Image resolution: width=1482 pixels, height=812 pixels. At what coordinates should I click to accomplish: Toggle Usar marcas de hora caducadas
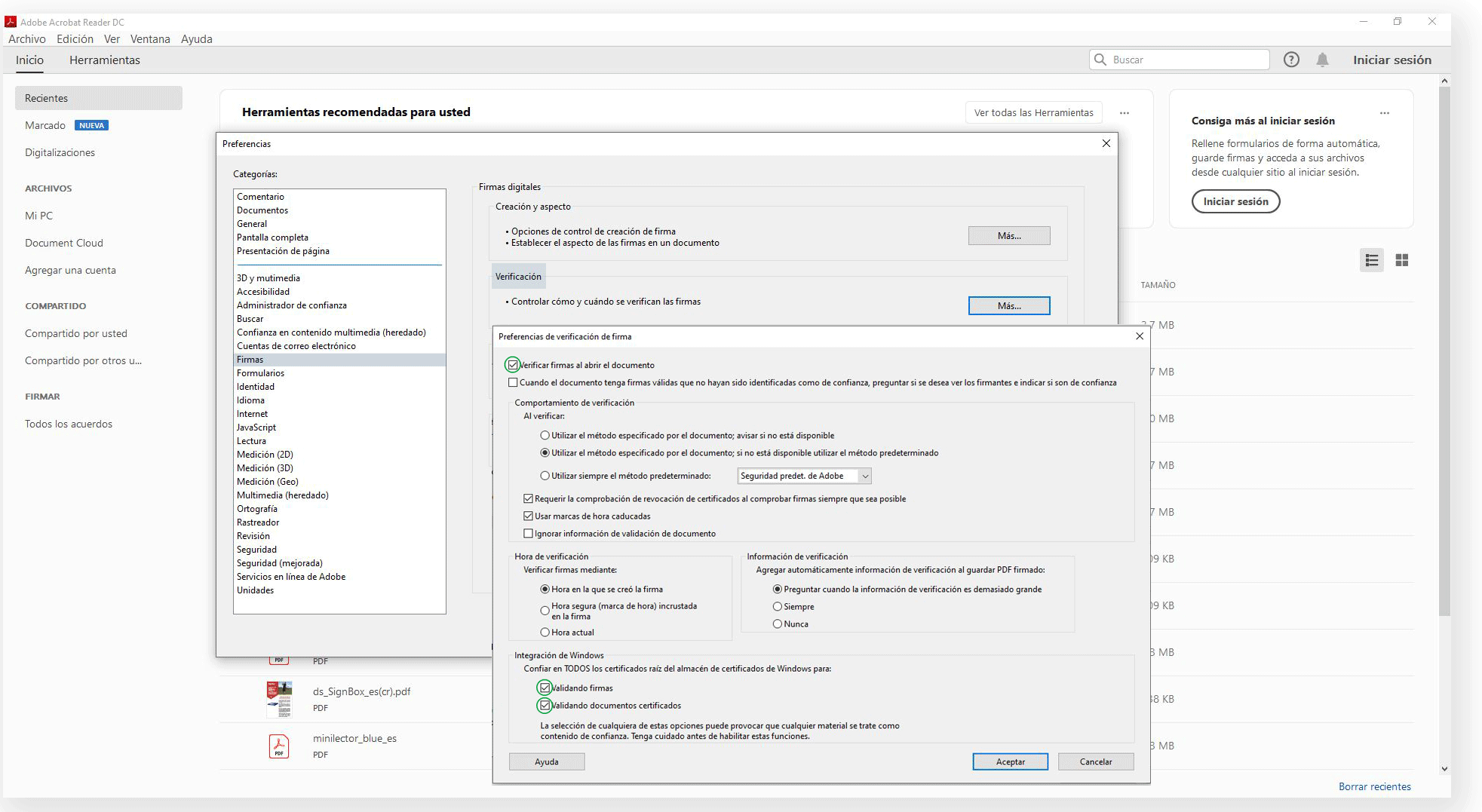pos(528,516)
